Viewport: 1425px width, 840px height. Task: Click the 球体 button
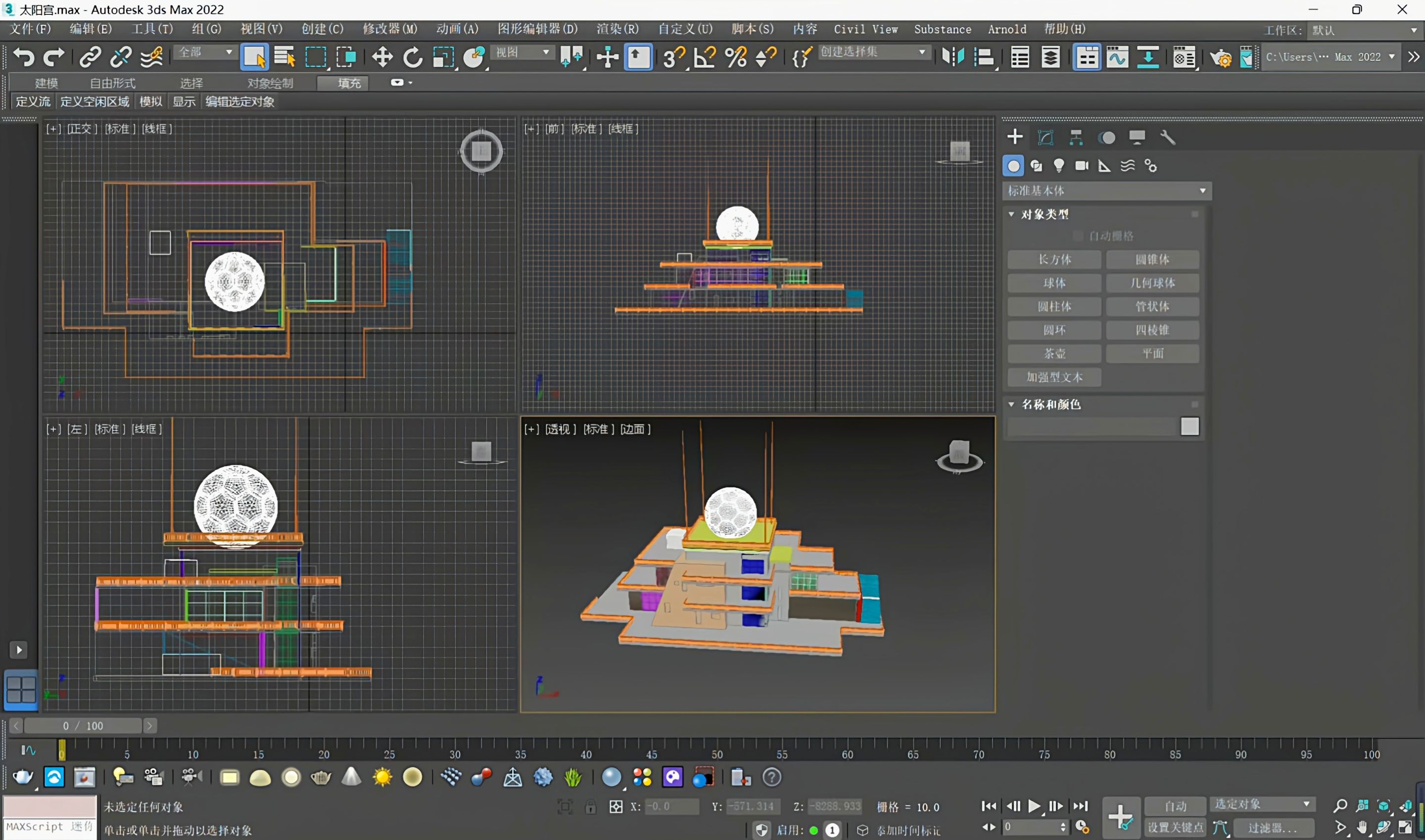click(1054, 283)
